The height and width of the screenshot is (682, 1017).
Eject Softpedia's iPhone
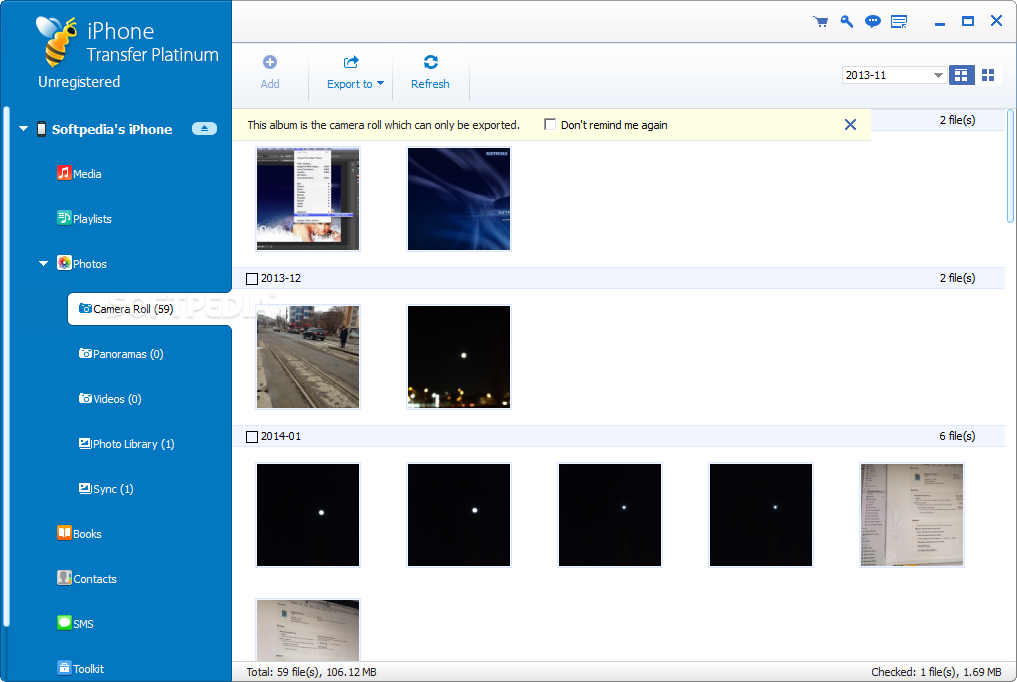click(x=204, y=128)
